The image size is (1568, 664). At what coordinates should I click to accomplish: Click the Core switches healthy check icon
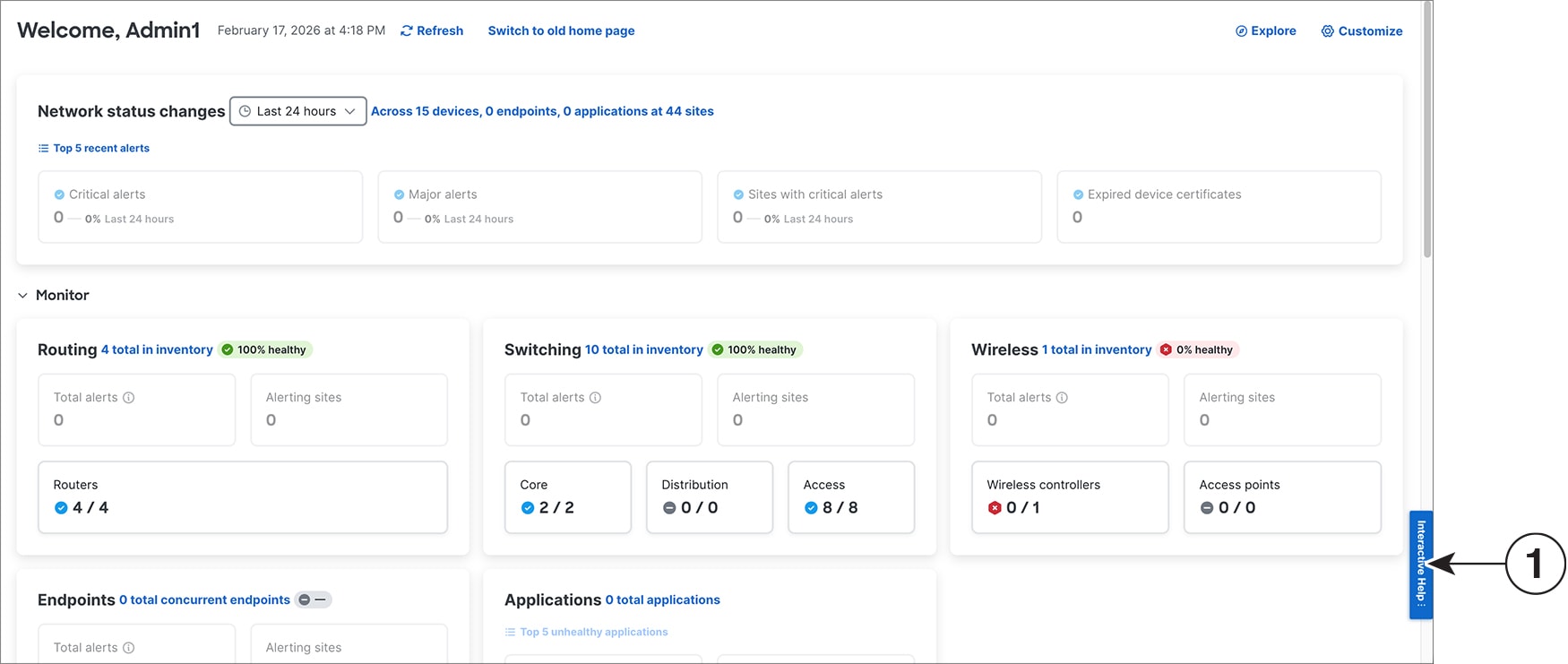[x=528, y=508]
